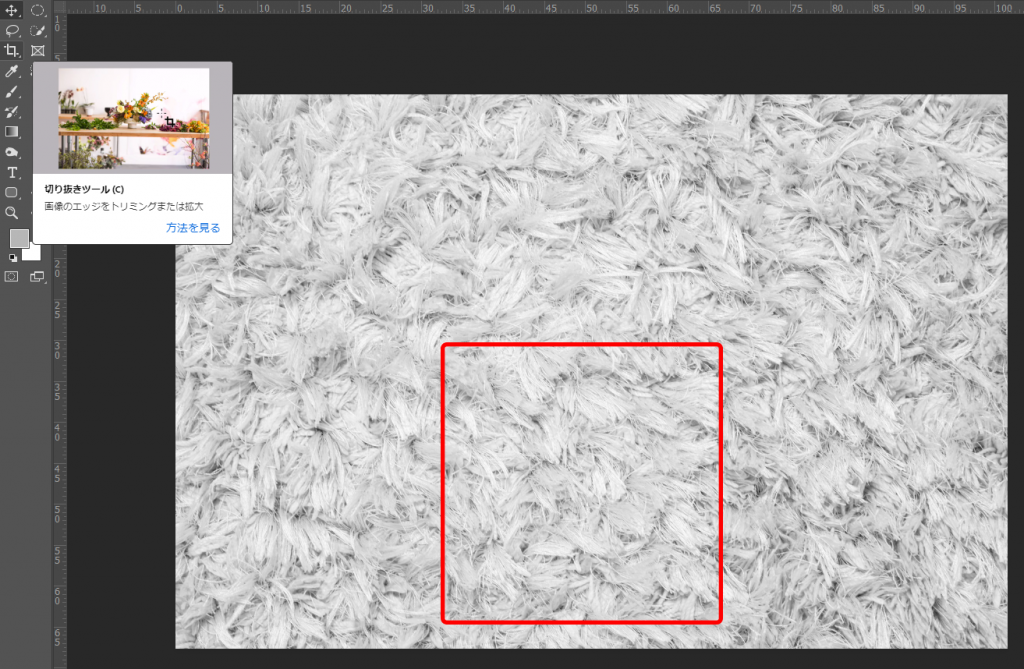This screenshot has width=1024, height=669.
Task: Select the Quick Selection tool
Action: click(x=38, y=30)
